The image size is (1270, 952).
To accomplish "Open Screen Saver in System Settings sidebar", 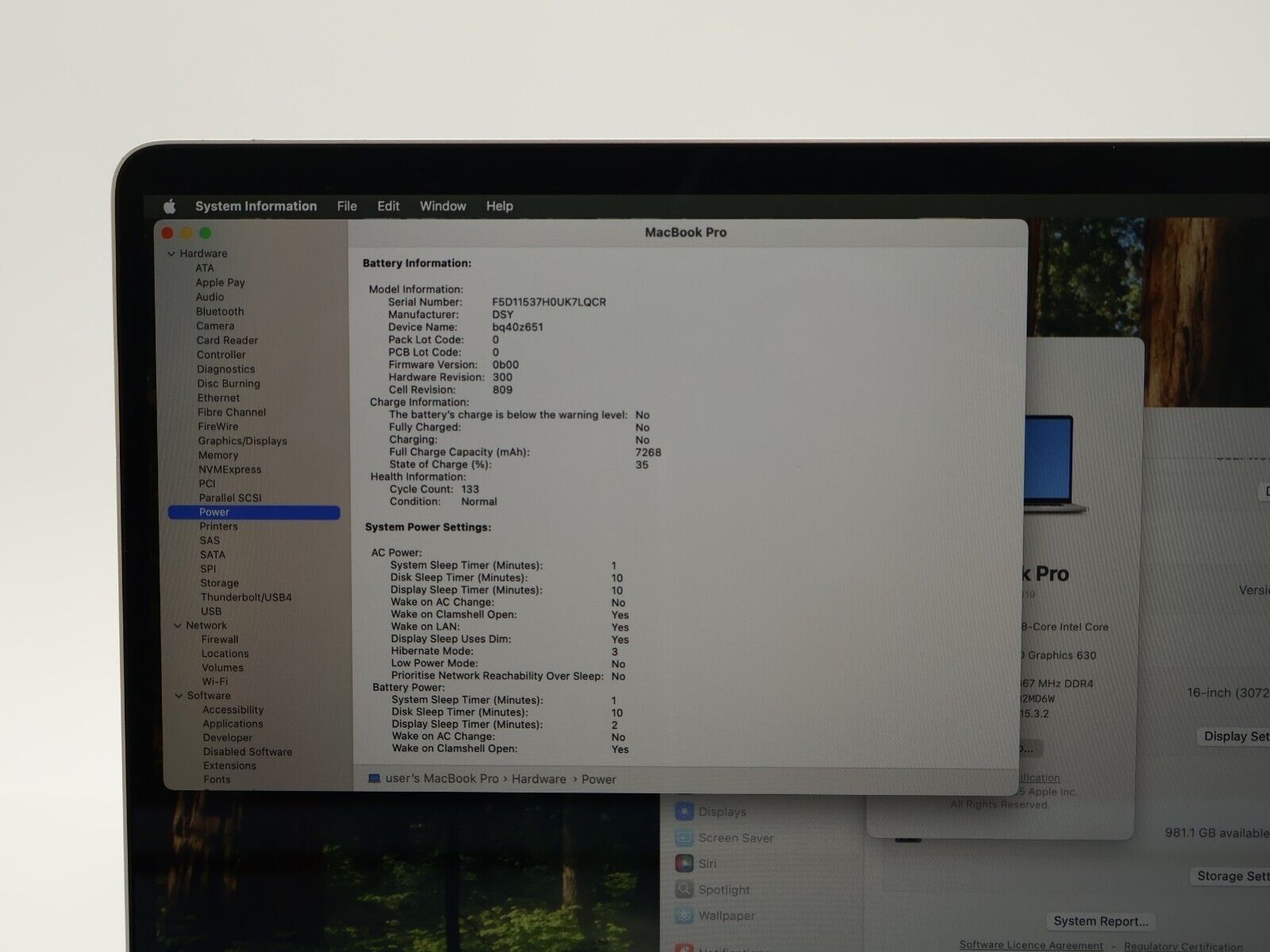I will (724, 838).
